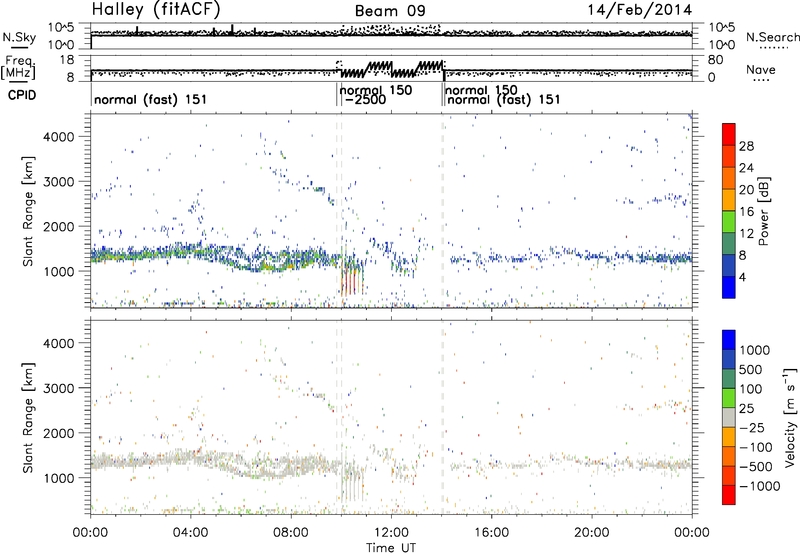Click the 'Power [dB]' colorbar title
Image resolution: width=800 pixels, height=554 pixels.
[763, 211]
